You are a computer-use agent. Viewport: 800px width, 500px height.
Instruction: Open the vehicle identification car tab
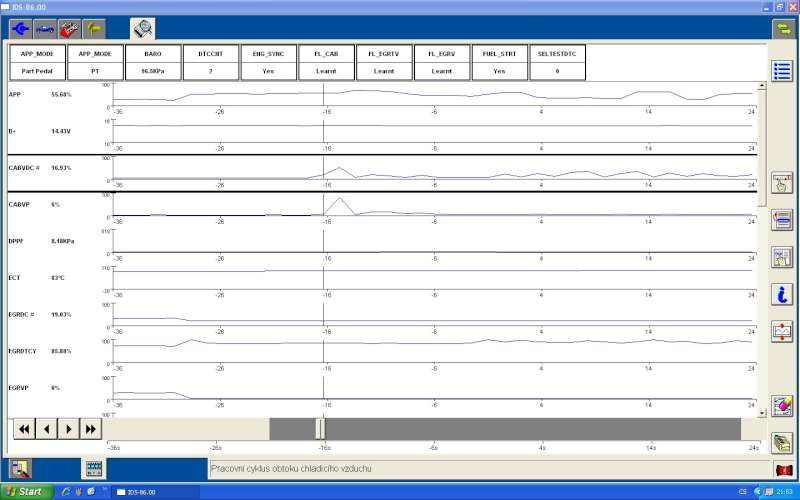pyautogui.click(x=45, y=29)
